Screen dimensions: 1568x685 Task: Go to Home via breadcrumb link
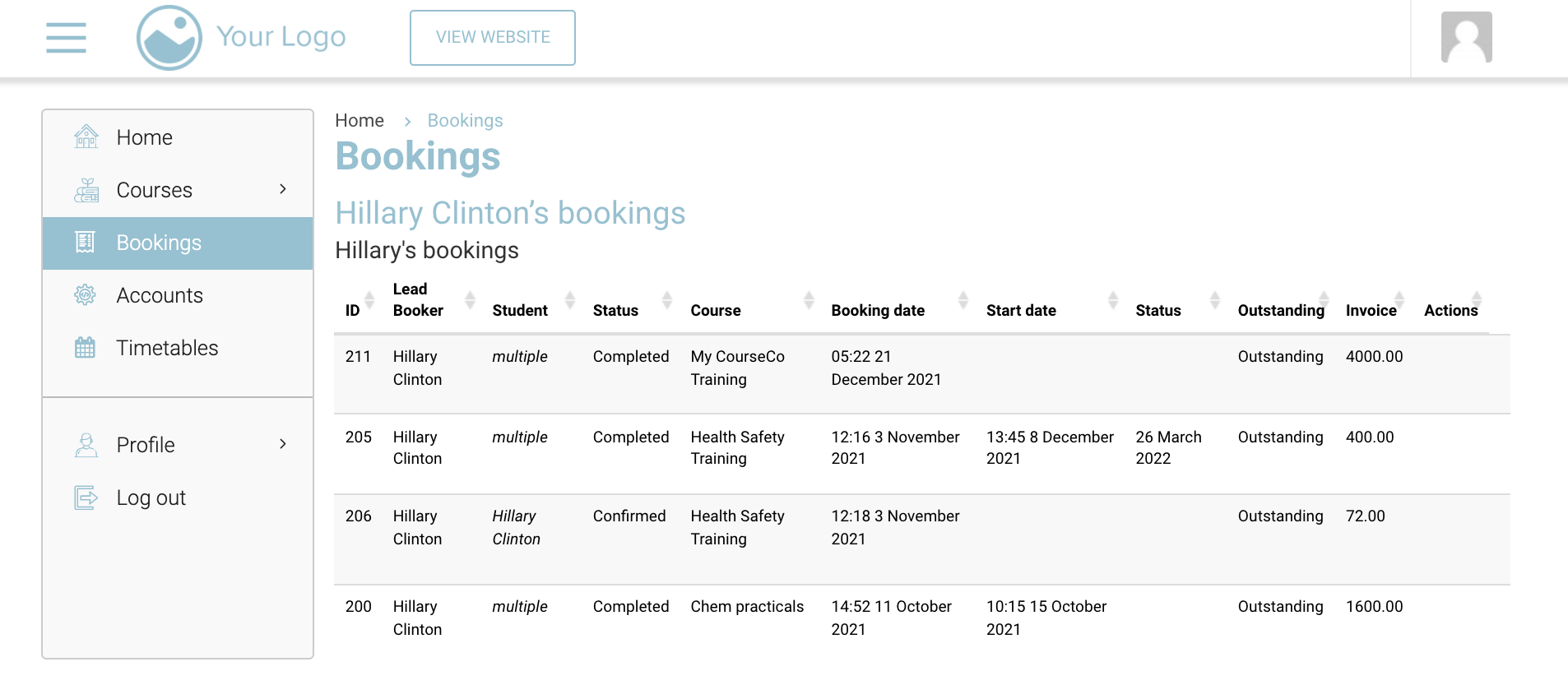(x=360, y=121)
